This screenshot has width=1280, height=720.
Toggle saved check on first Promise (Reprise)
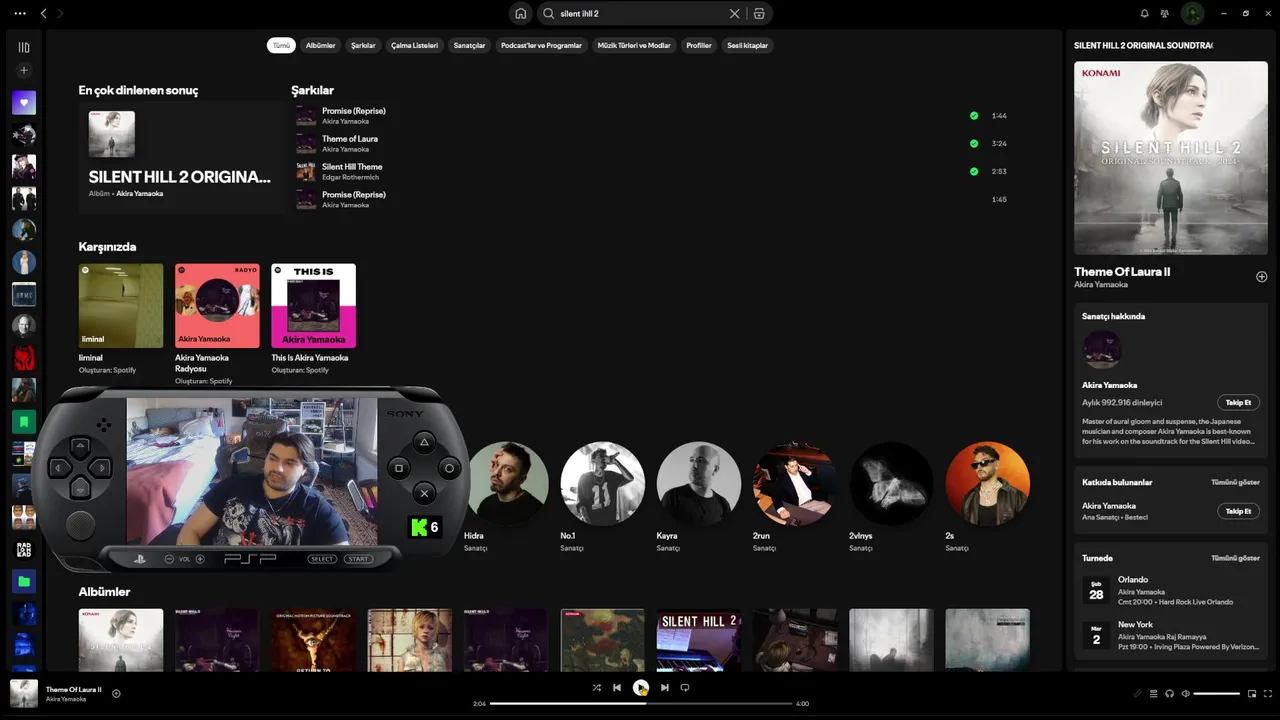(973, 115)
